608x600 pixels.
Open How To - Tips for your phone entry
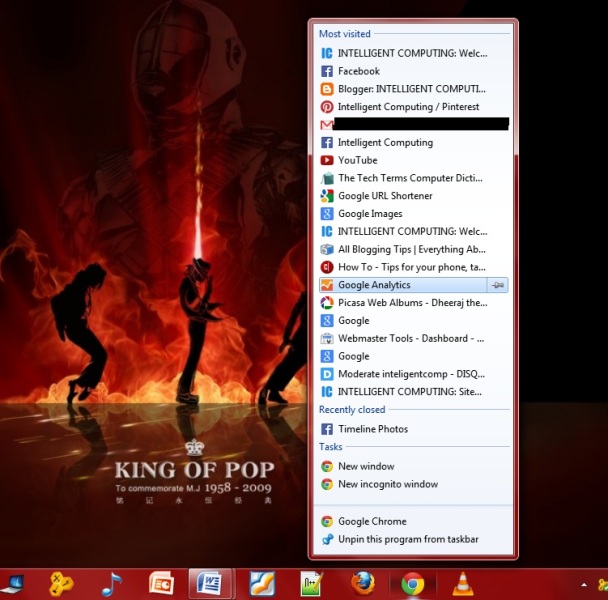pyautogui.click(x=414, y=267)
